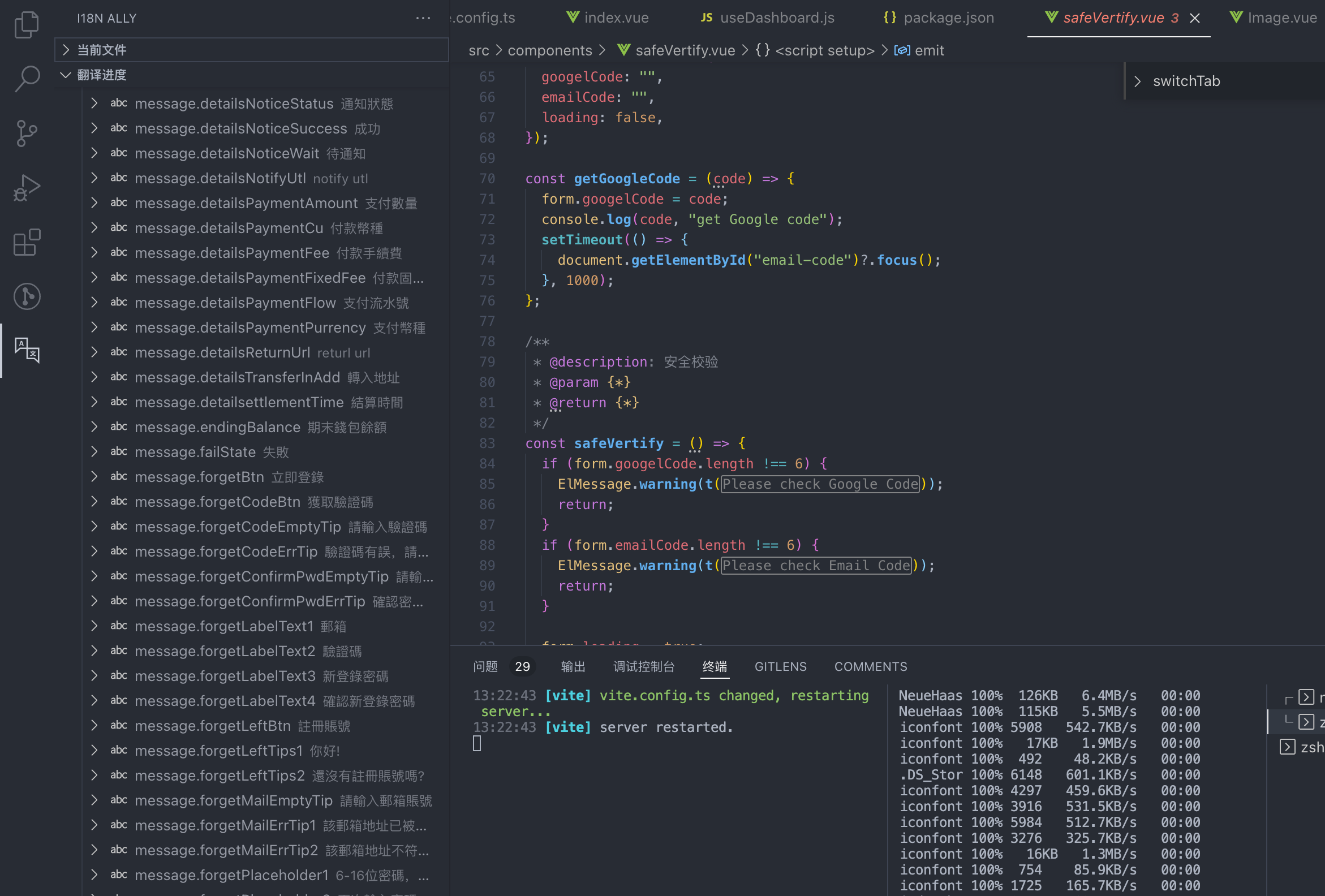Open the Extensions view
The image size is (1325, 896).
(x=26, y=243)
